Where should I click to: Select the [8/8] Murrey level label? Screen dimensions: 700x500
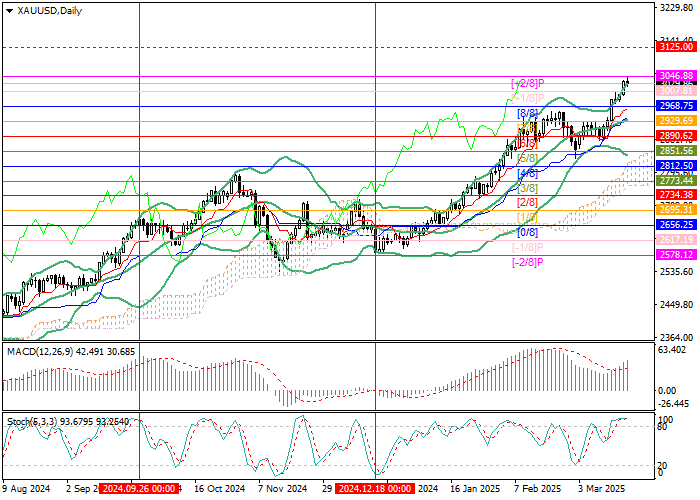(527, 114)
